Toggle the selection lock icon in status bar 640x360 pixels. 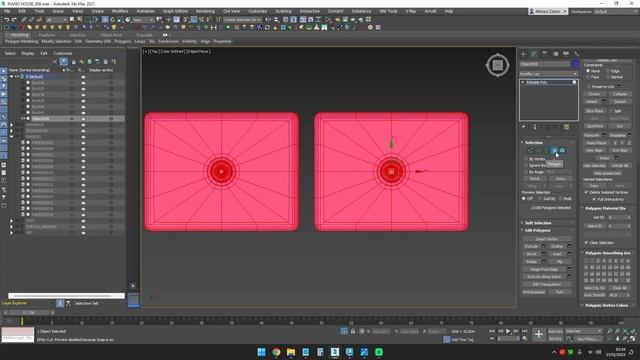[x=353, y=331]
